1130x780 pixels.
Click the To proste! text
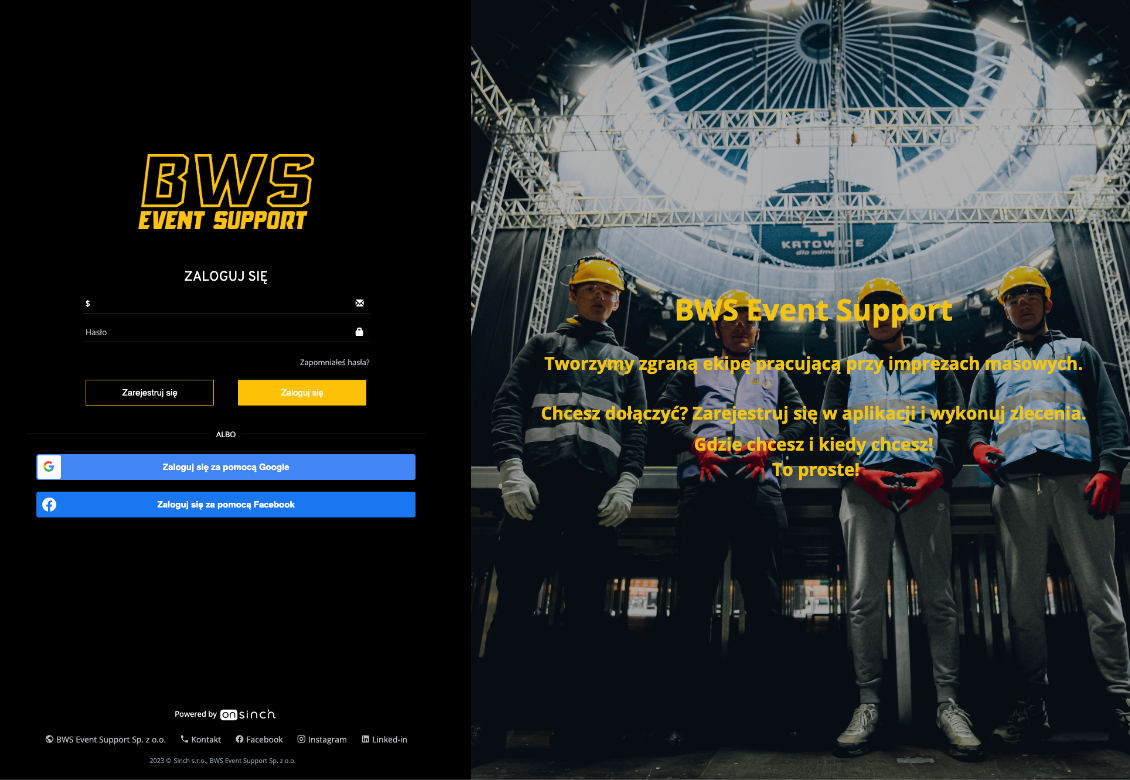[x=816, y=470]
